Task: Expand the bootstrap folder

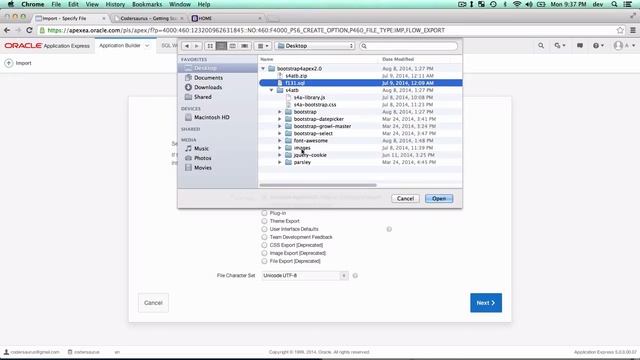Action: pos(280,112)
